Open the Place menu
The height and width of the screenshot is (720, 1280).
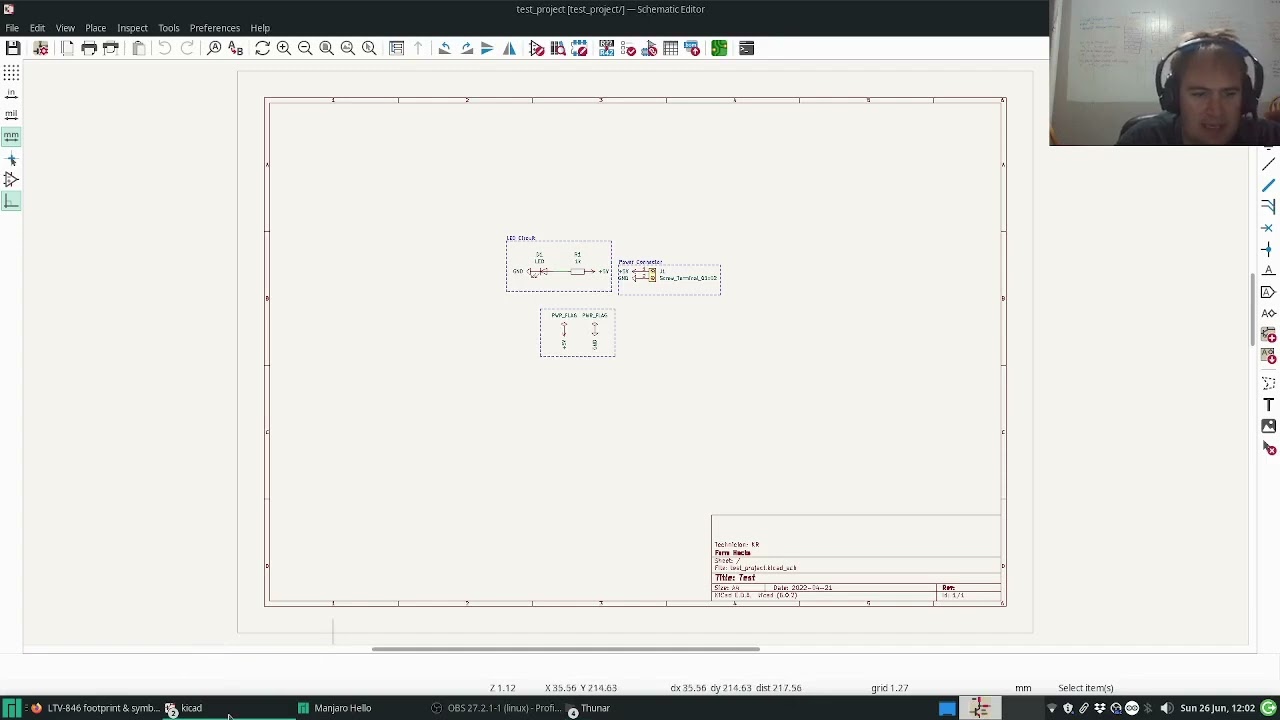pos(96,28)
